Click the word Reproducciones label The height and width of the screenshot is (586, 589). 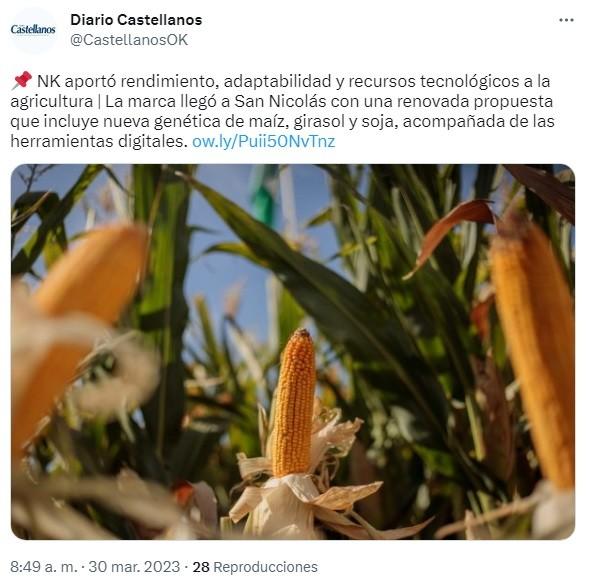point(266,567)
